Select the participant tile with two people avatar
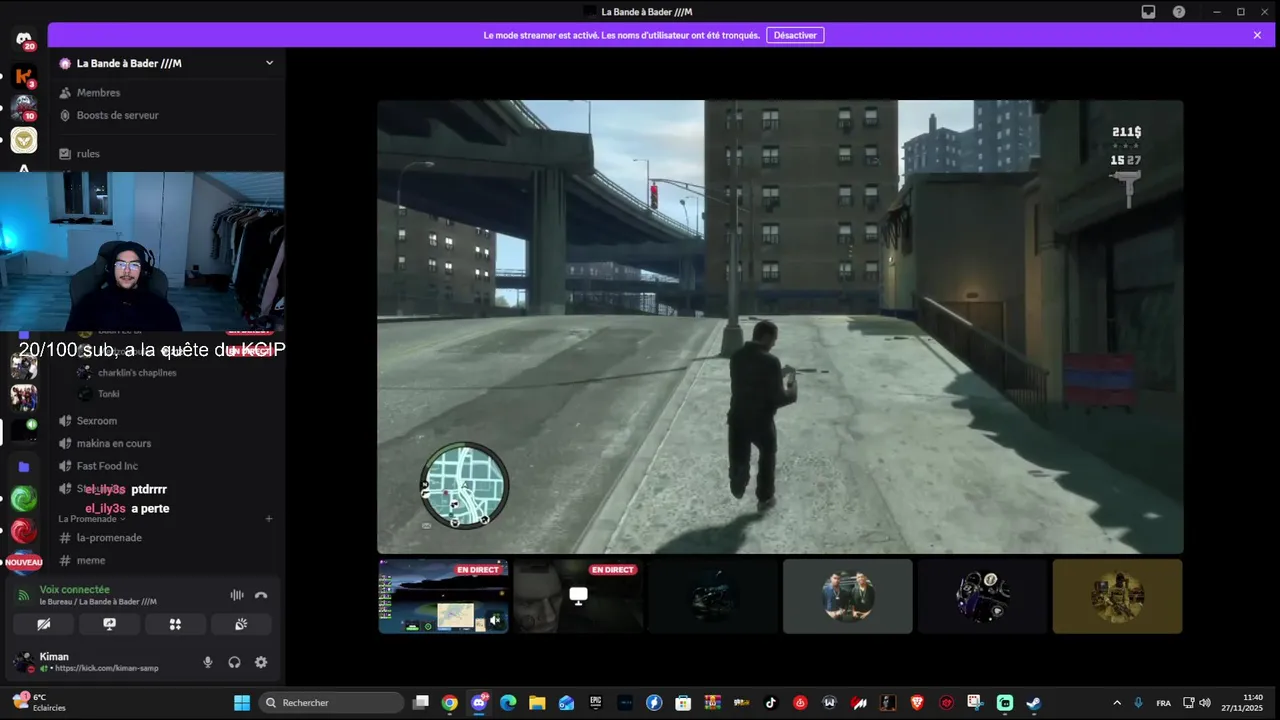 (x=848, y=596)
